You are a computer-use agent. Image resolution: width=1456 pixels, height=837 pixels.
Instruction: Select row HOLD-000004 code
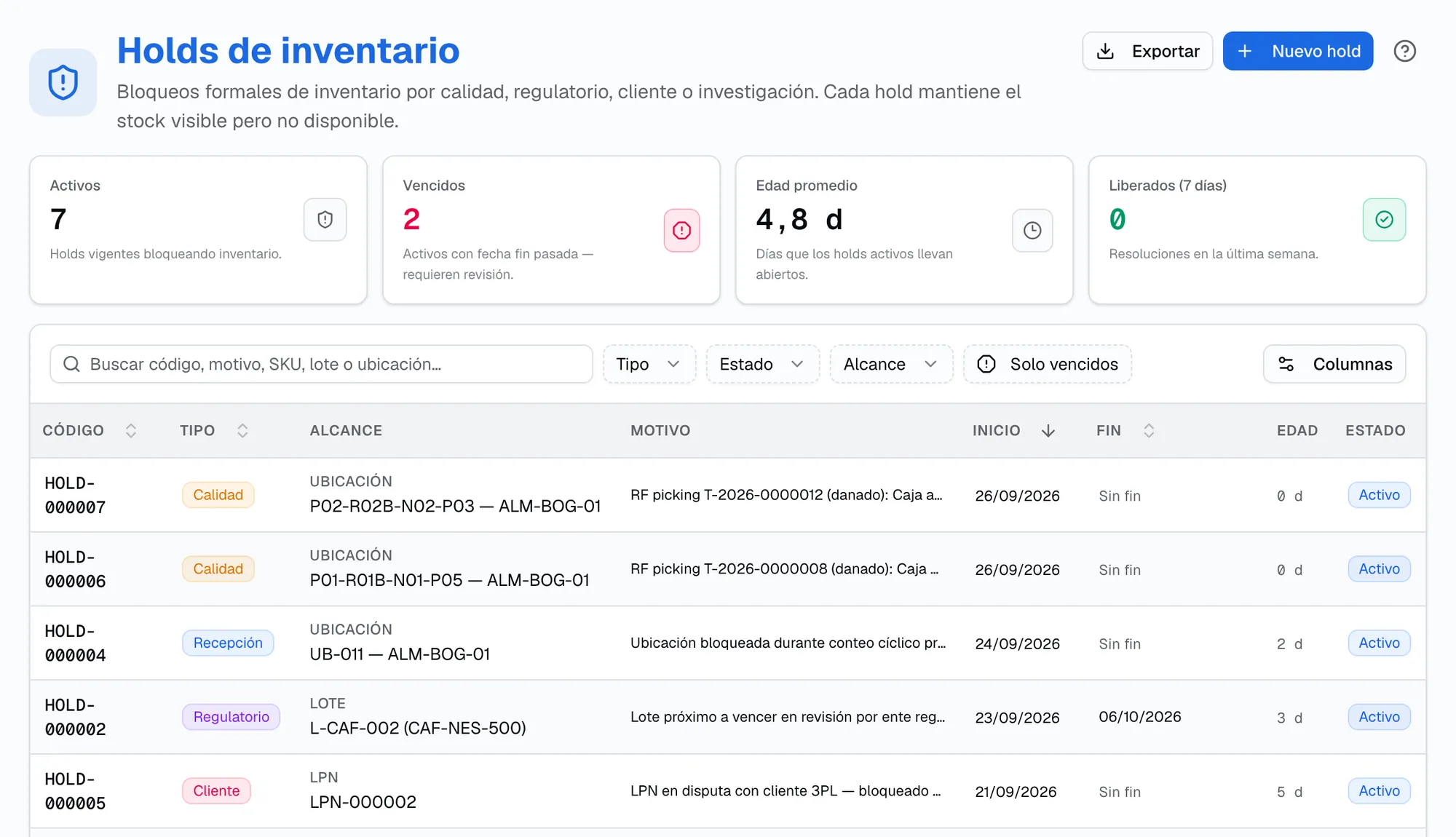[x=75, y=643]
